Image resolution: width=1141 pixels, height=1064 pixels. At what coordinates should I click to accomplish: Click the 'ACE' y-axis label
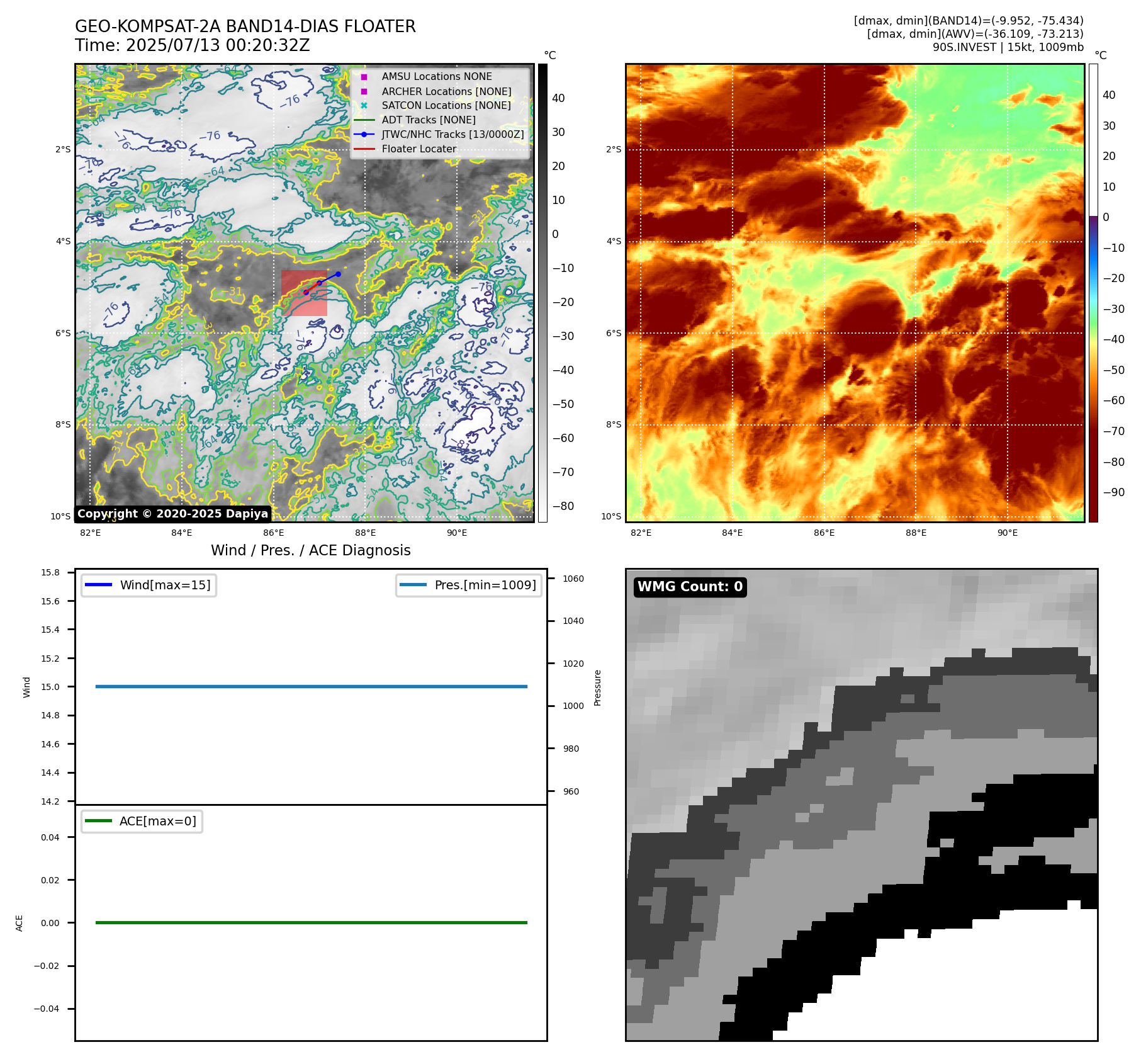tap(20, 923)
